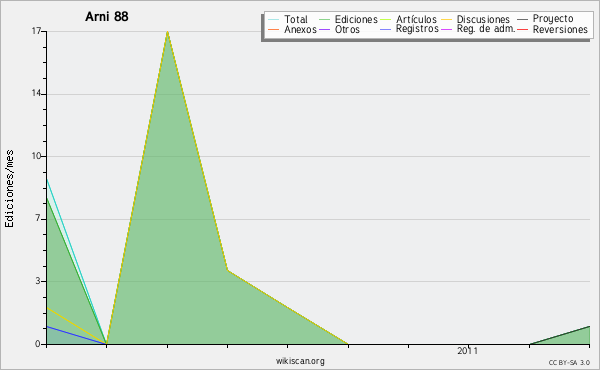Click the Ediciones/mes y-axis label

click(9, 189)
